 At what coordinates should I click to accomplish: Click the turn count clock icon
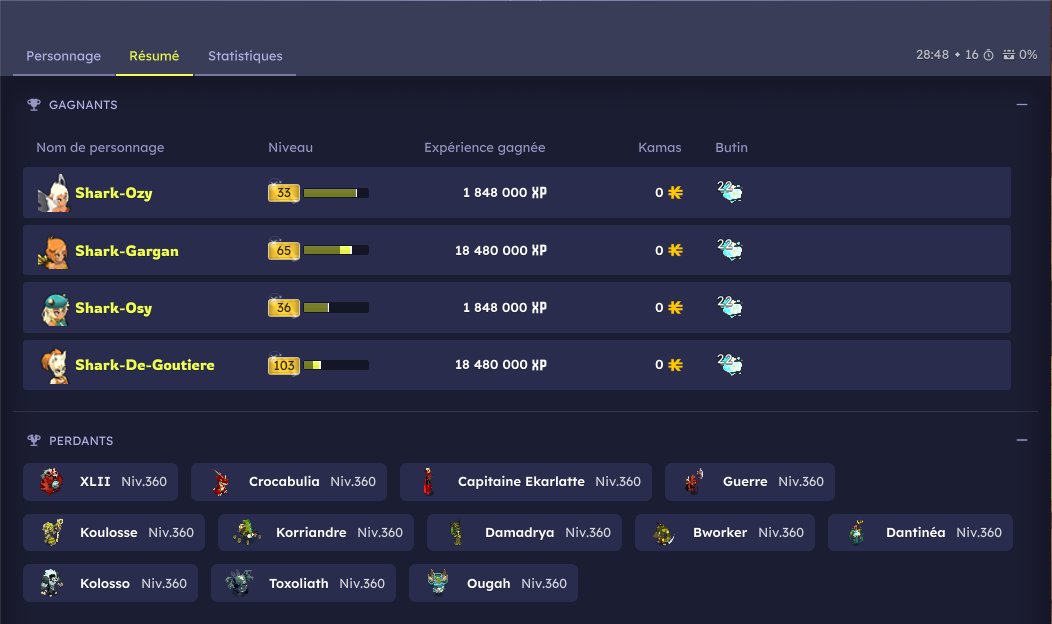(988, 55)
